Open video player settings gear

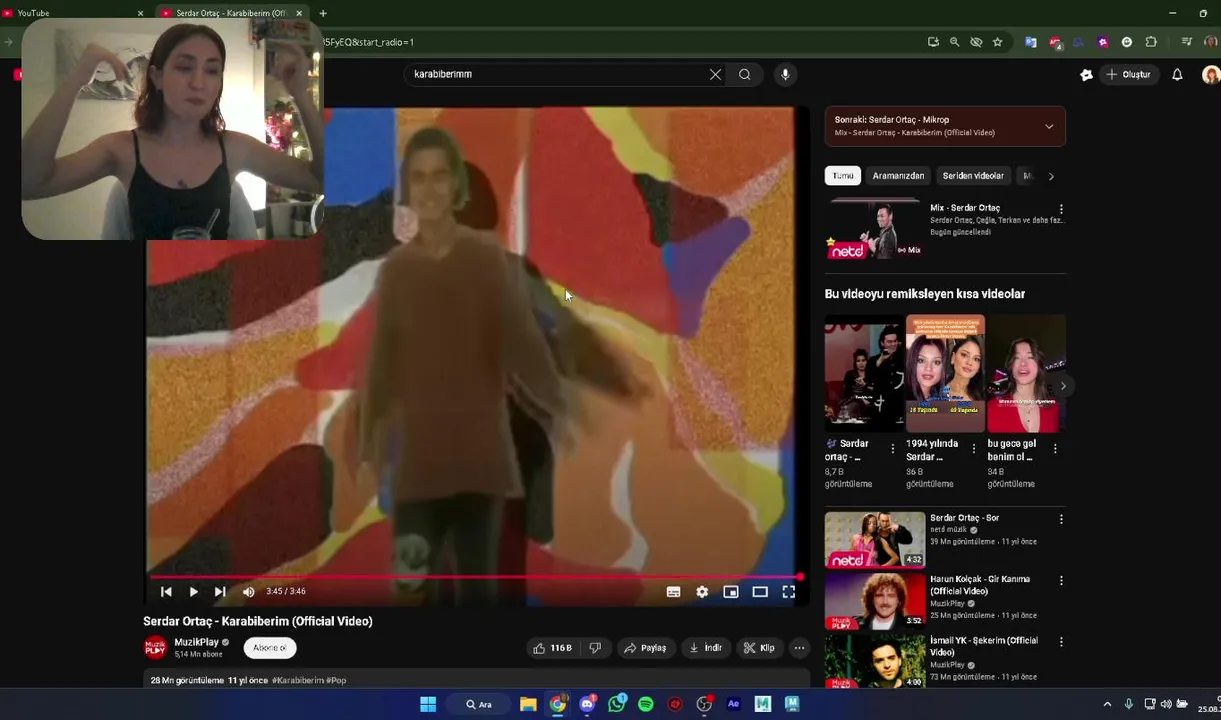coord(702,592)
